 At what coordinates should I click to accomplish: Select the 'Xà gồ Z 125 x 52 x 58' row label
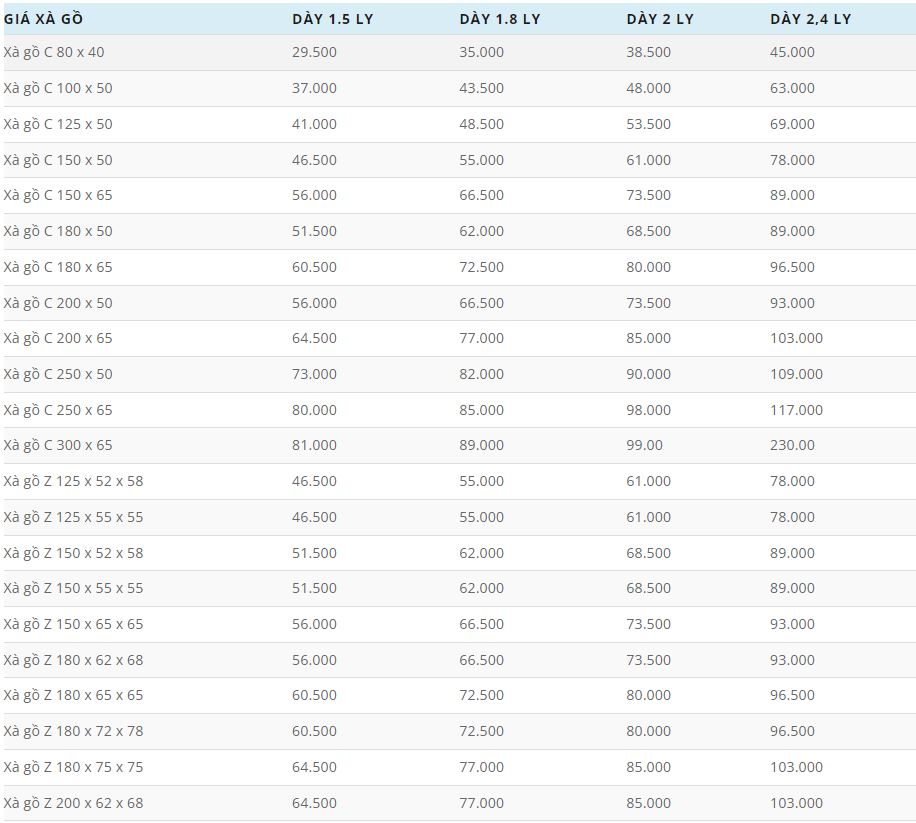click(x=73, y=481)
